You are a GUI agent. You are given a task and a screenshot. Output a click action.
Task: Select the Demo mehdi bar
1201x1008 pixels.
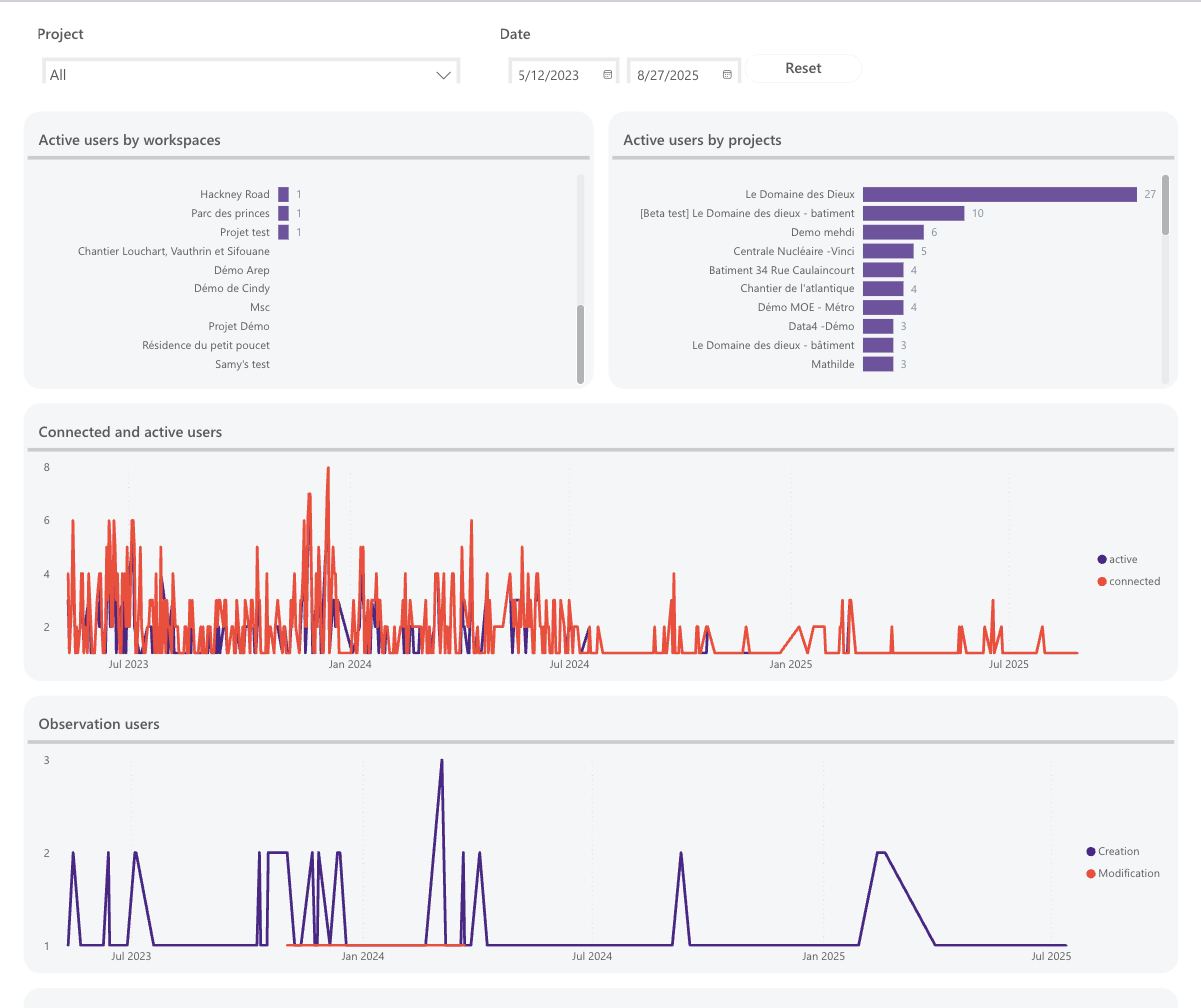click(x=893, y=232)
